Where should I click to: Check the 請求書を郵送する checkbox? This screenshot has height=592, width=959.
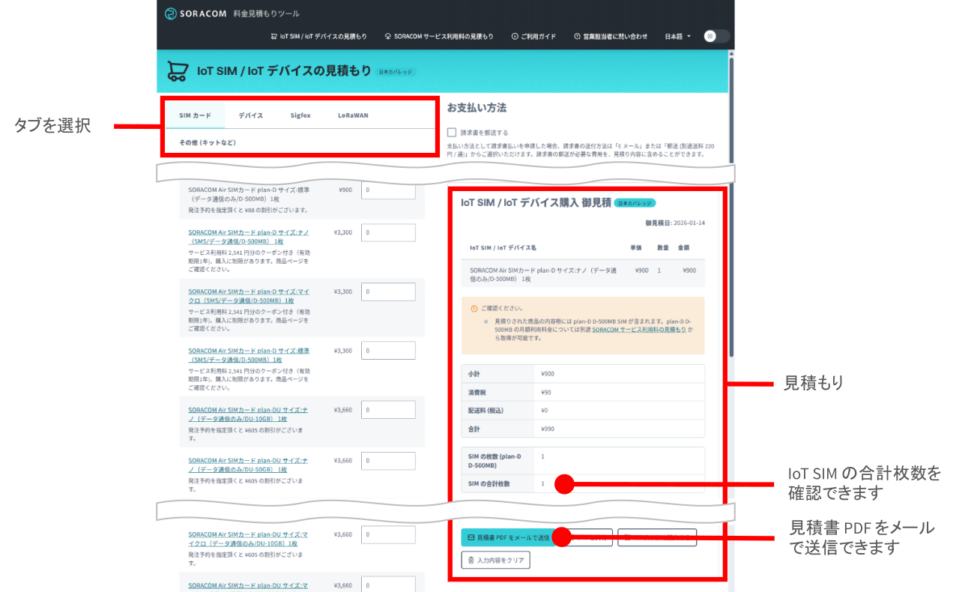452,132
